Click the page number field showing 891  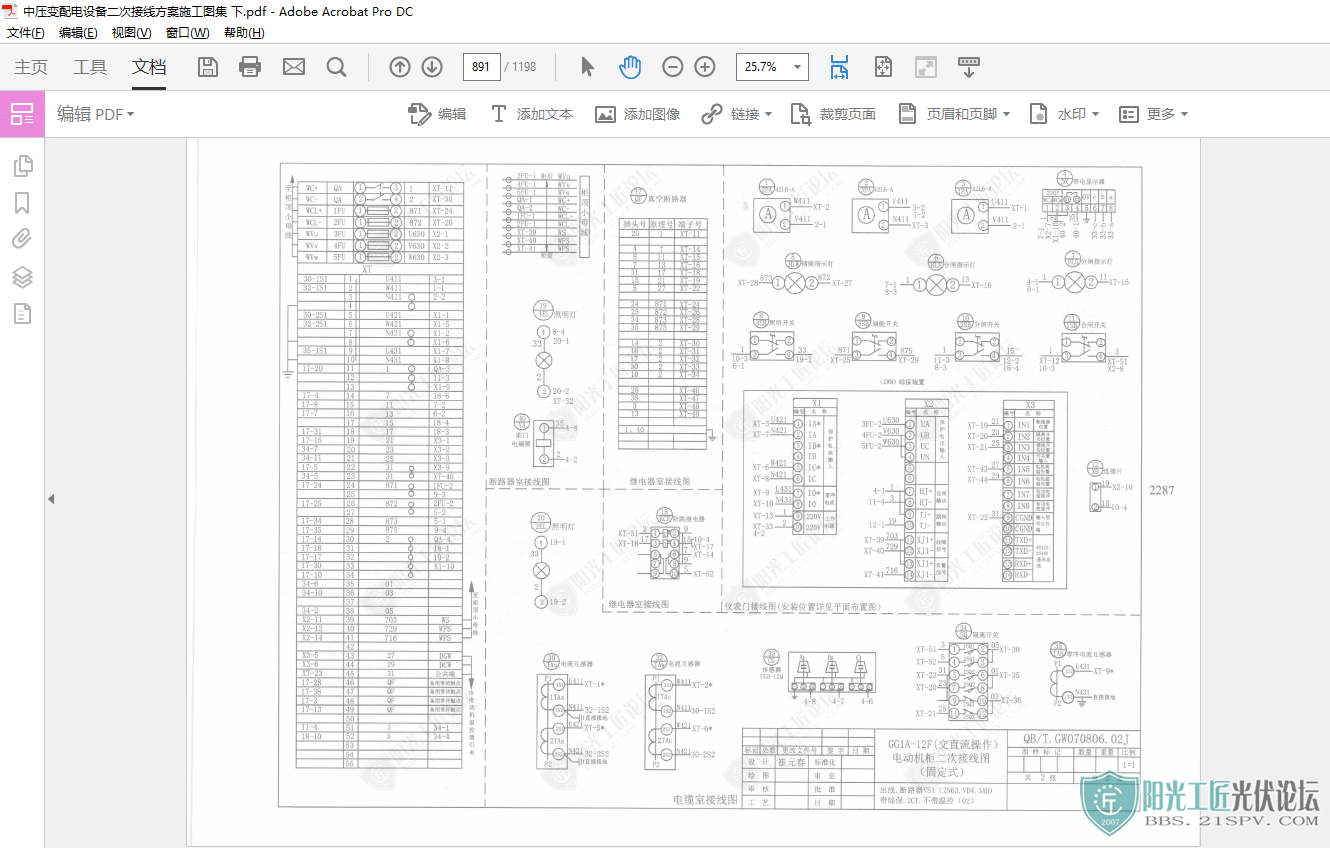point(481,67)
